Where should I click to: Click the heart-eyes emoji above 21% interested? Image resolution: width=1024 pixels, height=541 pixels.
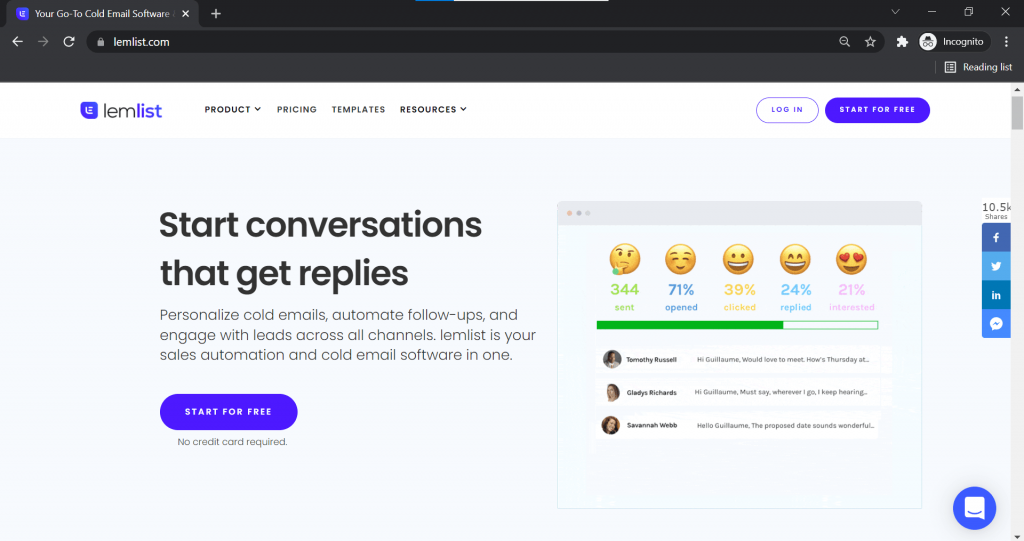(x=851, y=259)
